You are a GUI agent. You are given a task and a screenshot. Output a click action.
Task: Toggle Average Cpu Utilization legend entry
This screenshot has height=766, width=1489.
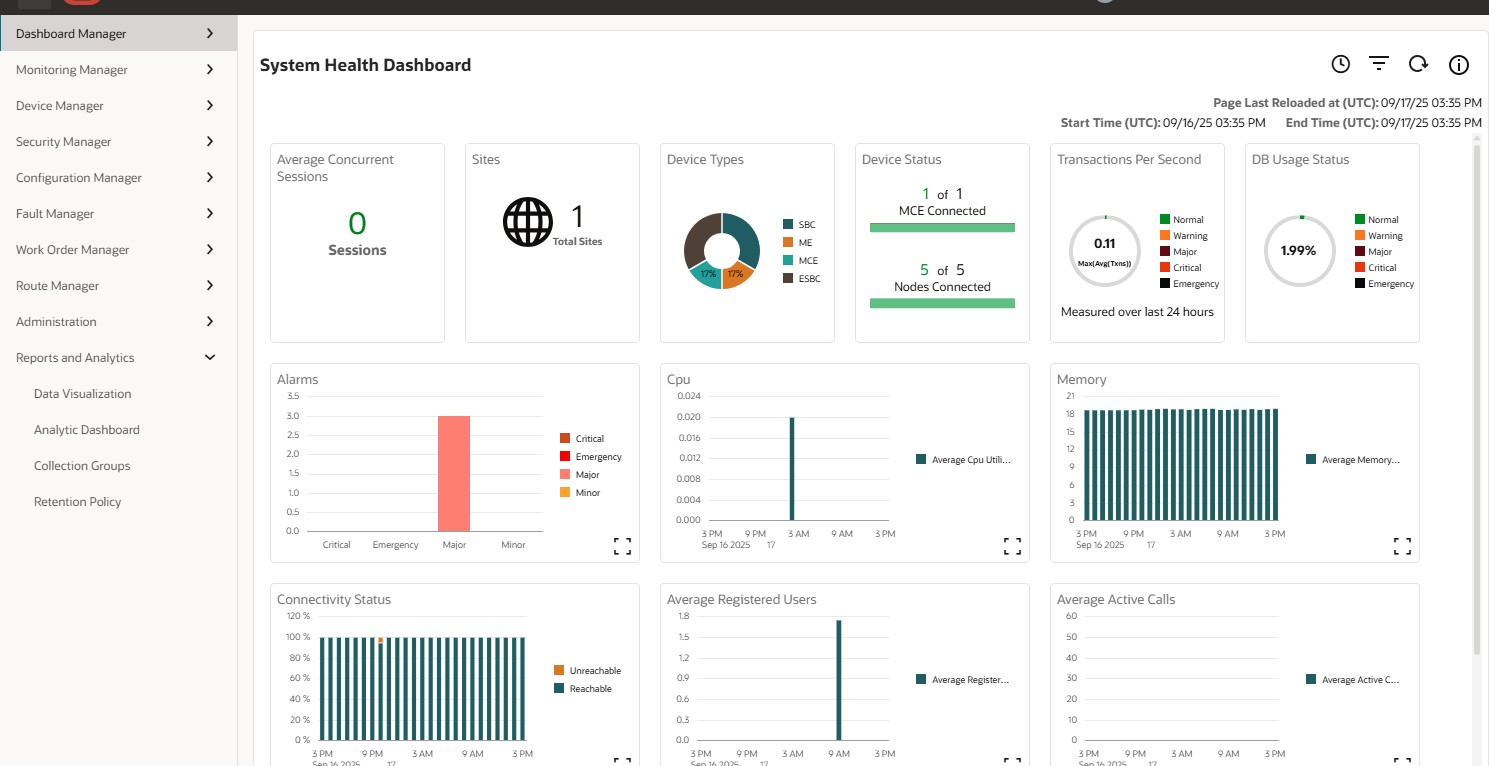(x=962, y=459)
